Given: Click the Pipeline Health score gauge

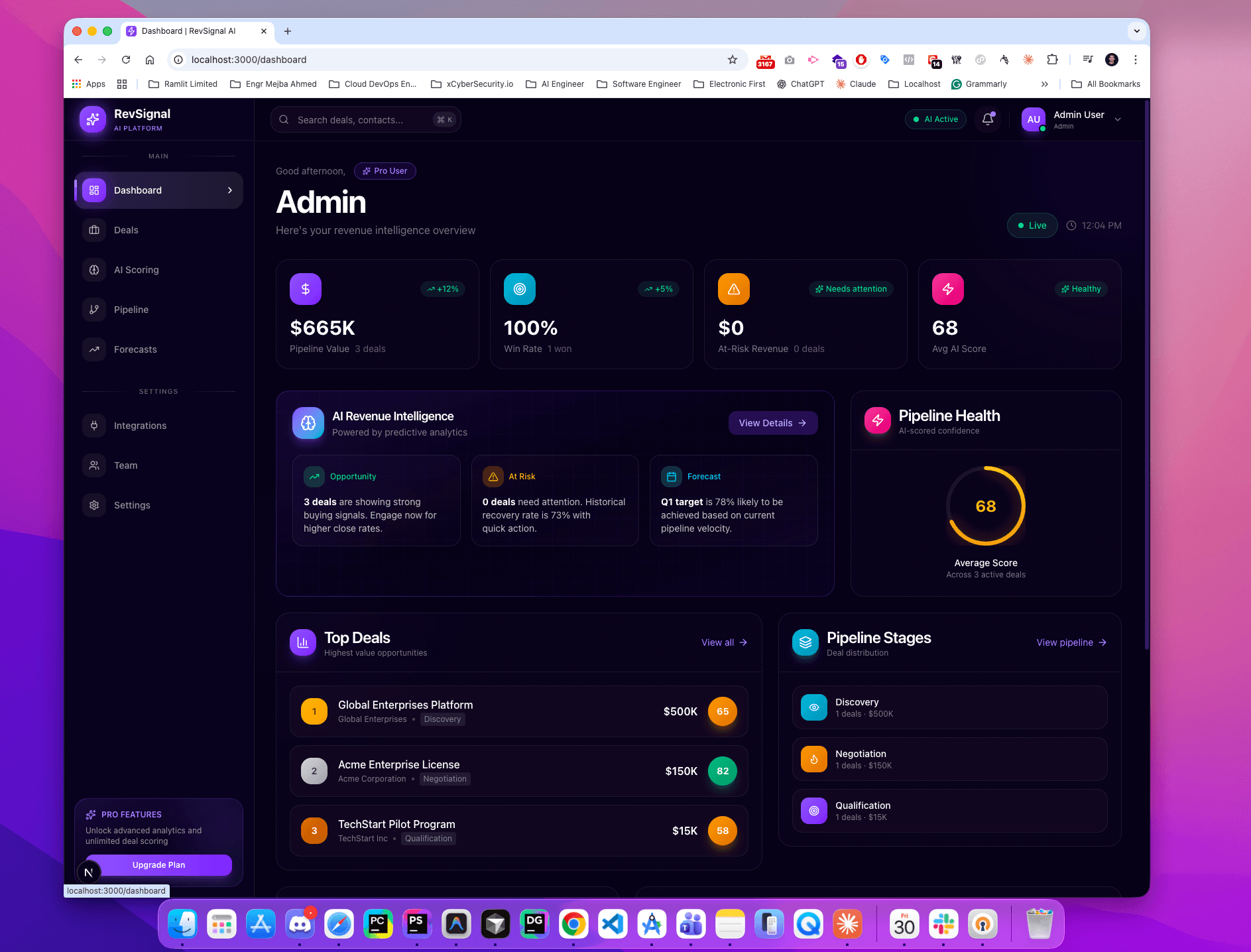Looking at the screenshot, I should coord(985,506).
